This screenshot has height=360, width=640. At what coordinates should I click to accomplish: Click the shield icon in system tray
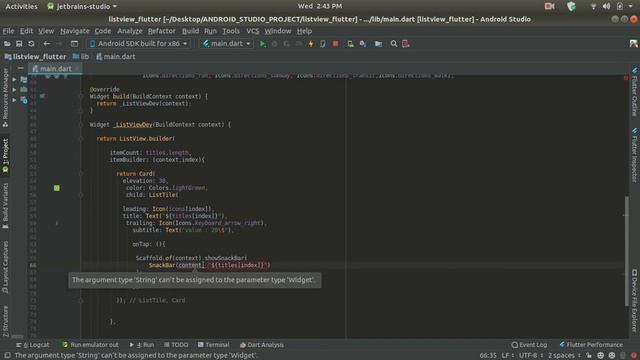pyautogui.click(x=571, y=6)
